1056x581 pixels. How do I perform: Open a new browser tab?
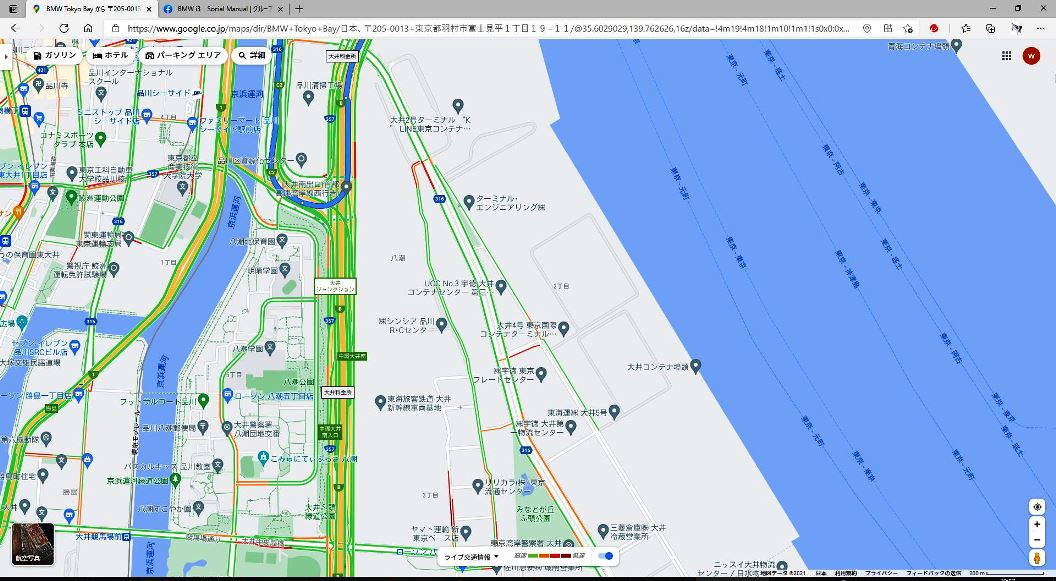(299, 9)
